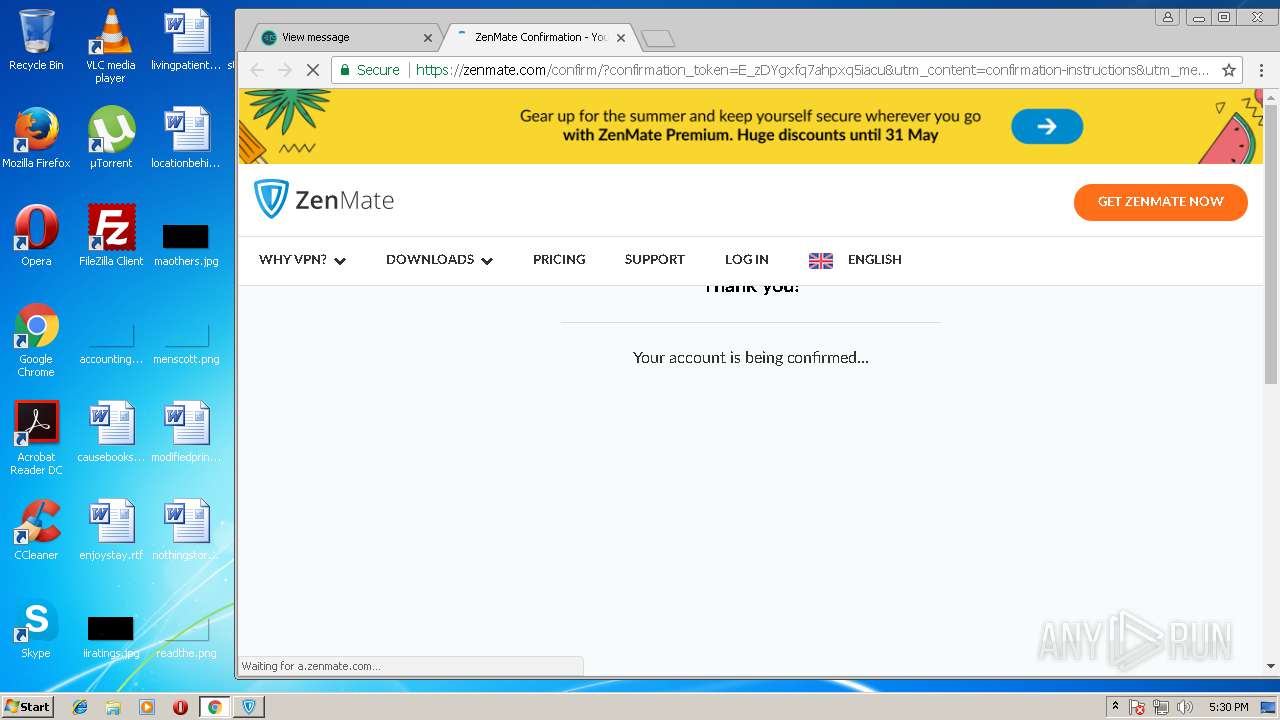Click the 5:30 PM clock
This screenshot has height=720, width=1280.
[1228, 707]
